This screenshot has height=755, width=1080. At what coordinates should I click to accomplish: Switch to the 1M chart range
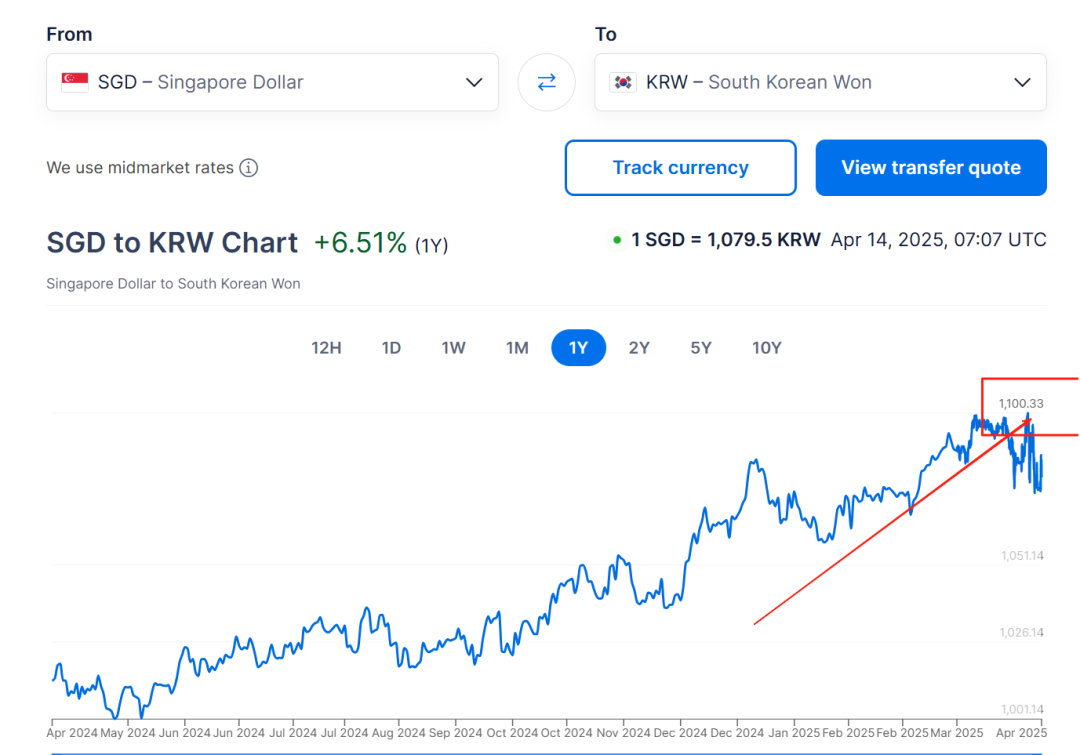(x=517, y=347)
